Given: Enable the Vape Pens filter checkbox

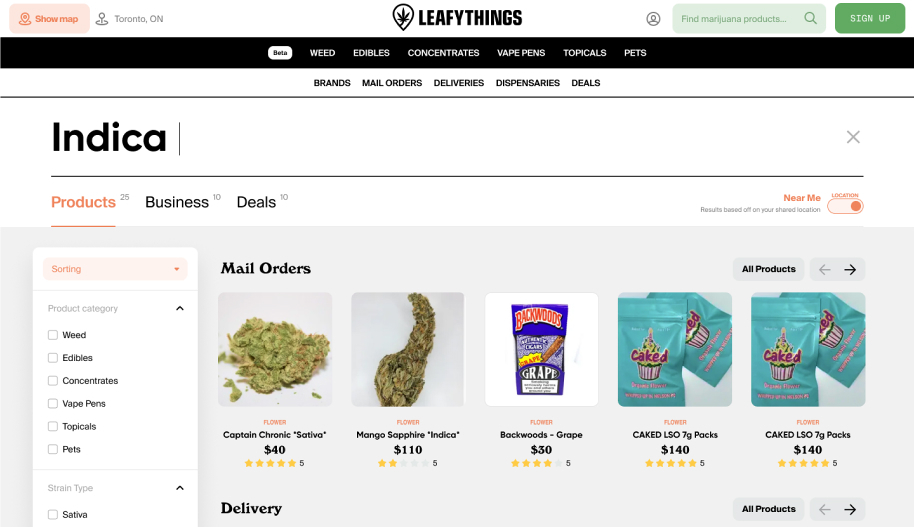Looking at the screenshot, I should tap(52, 403).
